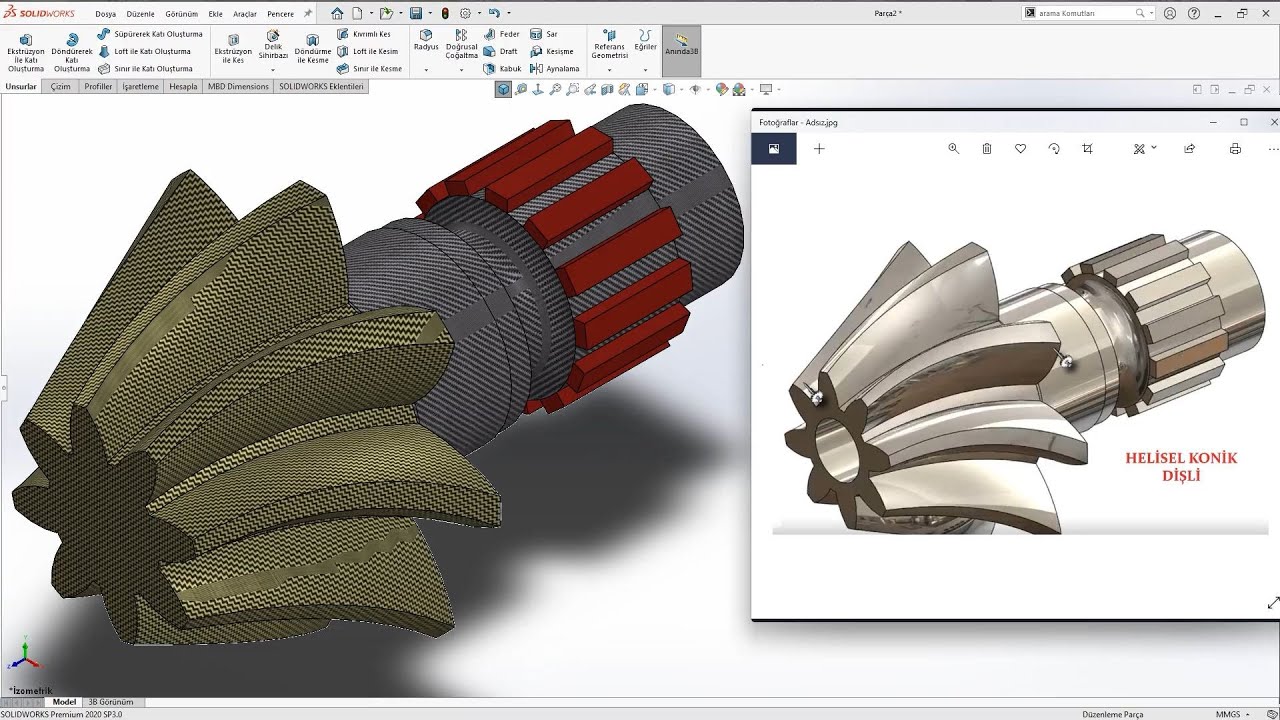Click the rebuild traffic light icon
The width and height of the screenshot is (1280, 720).
[x=445, y=13]
